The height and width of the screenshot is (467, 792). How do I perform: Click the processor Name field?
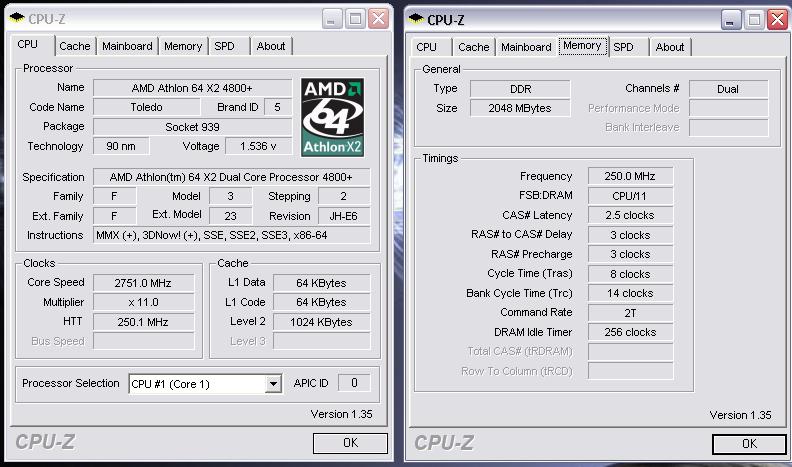click(192, 88)
